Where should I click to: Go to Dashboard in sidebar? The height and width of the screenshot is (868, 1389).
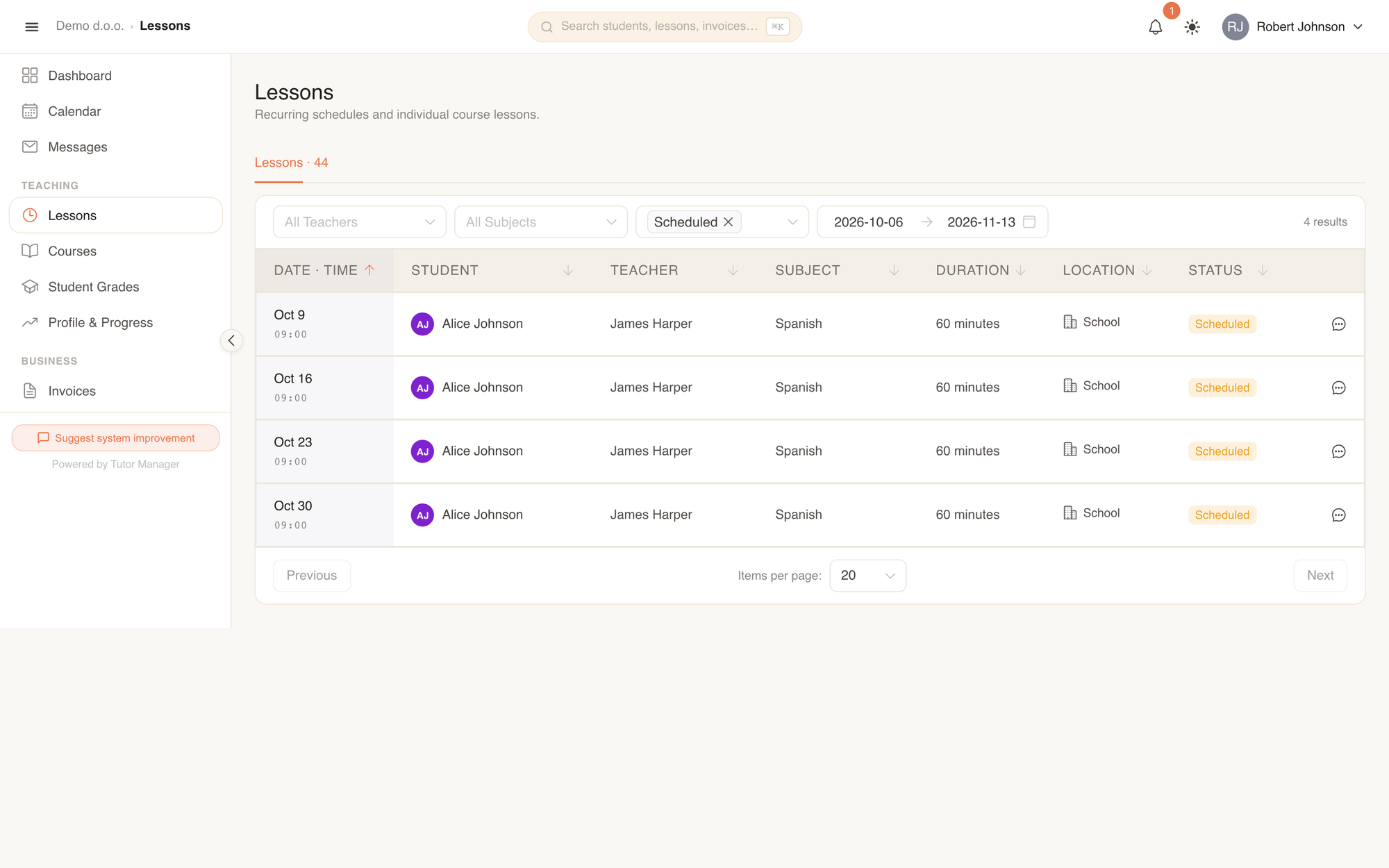pyautogui.click(x=115, y=76)
